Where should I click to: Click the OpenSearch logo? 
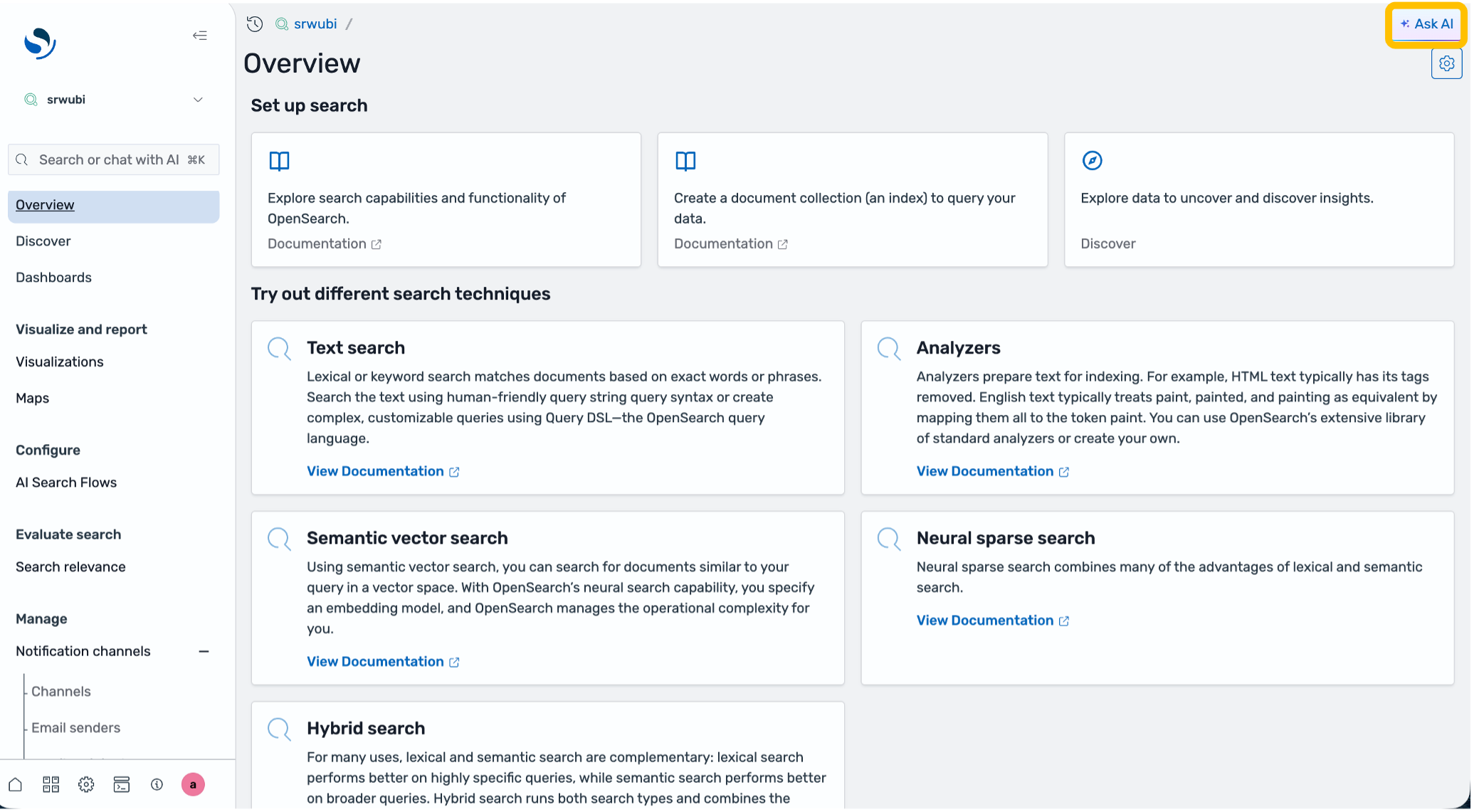40,43
